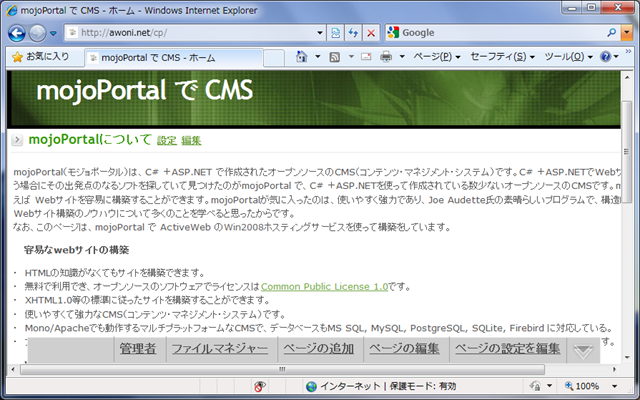Expand the zoom level dropdown arrow

(614, 386)
